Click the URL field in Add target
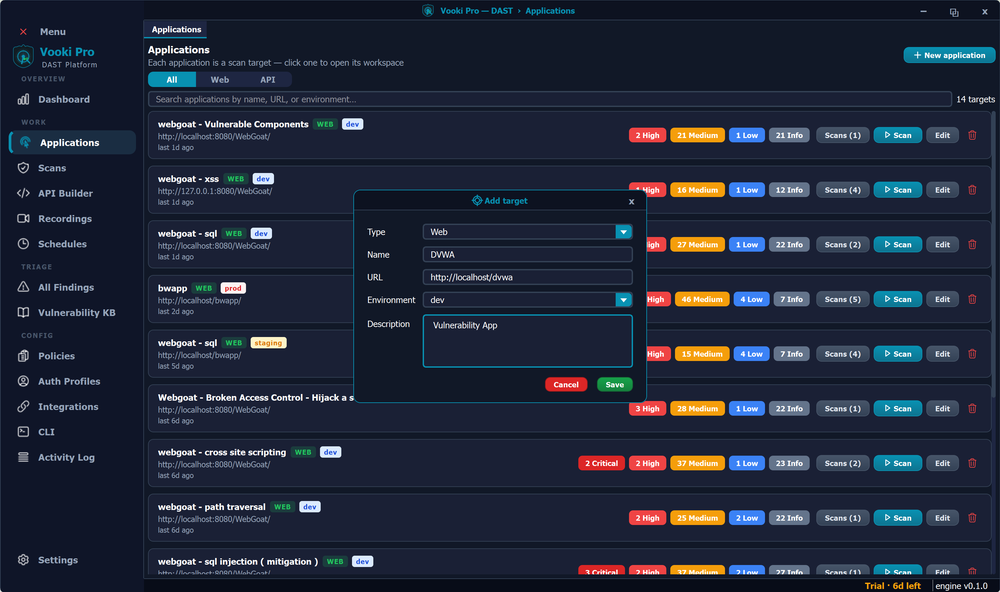Viewport: 1000px width, 592px height. pos(527,278)
